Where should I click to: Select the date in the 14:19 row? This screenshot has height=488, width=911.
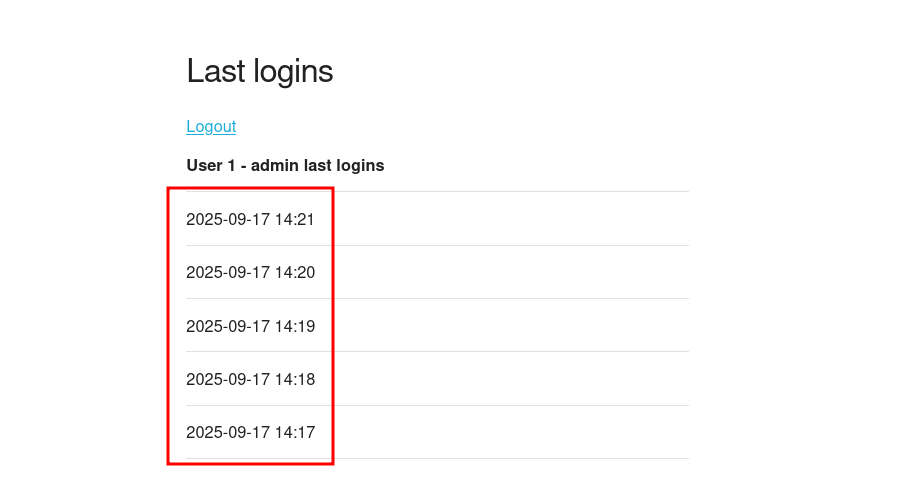click(228, 326)
